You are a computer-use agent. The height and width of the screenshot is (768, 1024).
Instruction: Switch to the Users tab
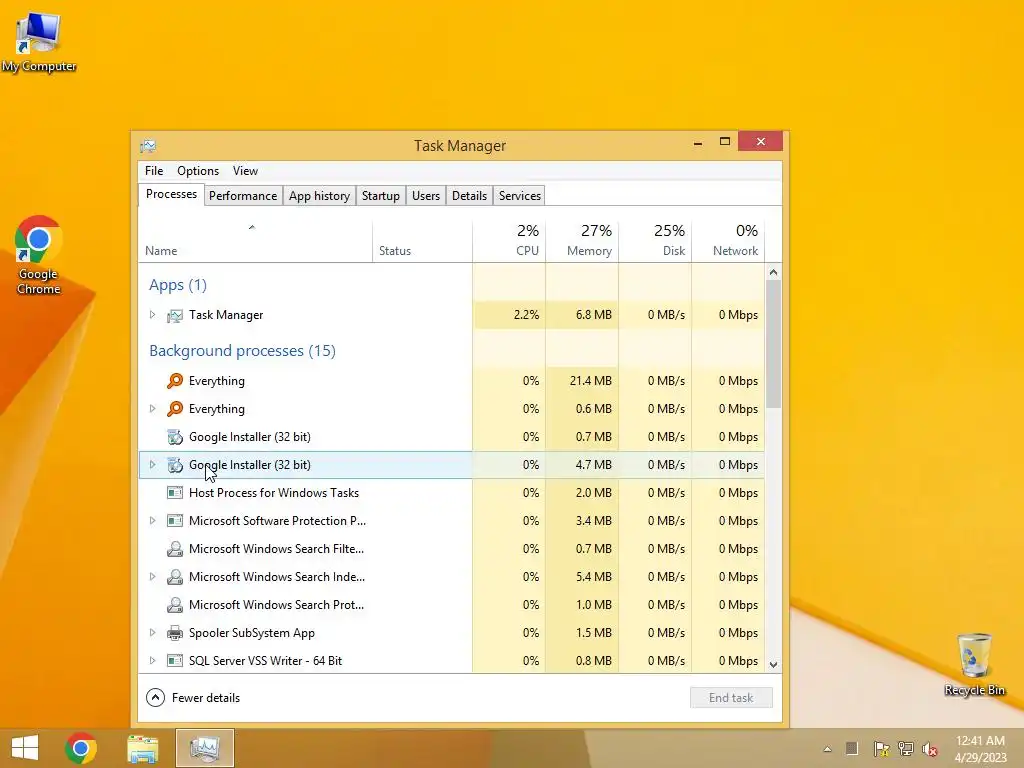(426, 196)
